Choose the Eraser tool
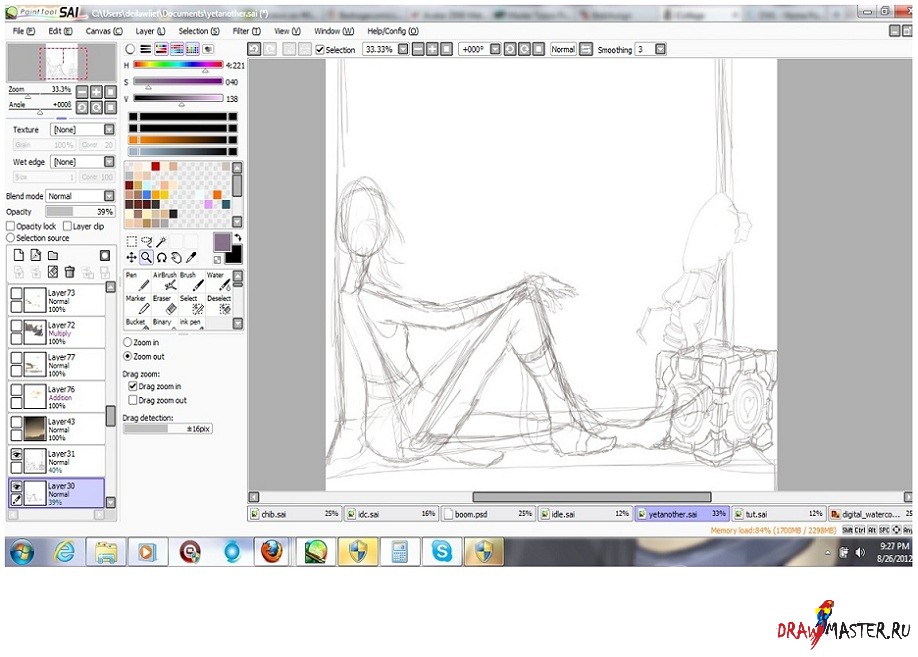 coord(165,304)
